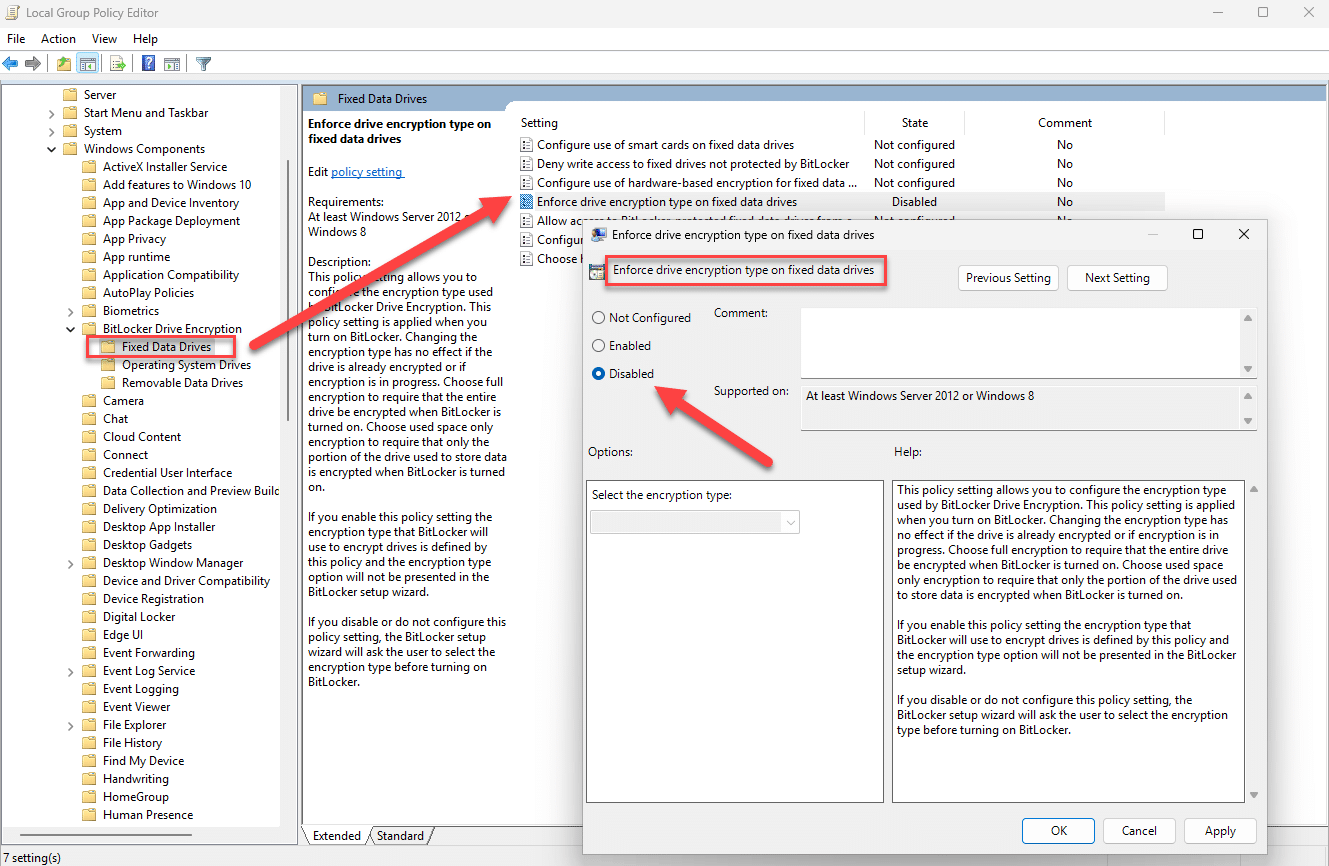Click the Forward navigation arrow

click(x=33, y=63)
